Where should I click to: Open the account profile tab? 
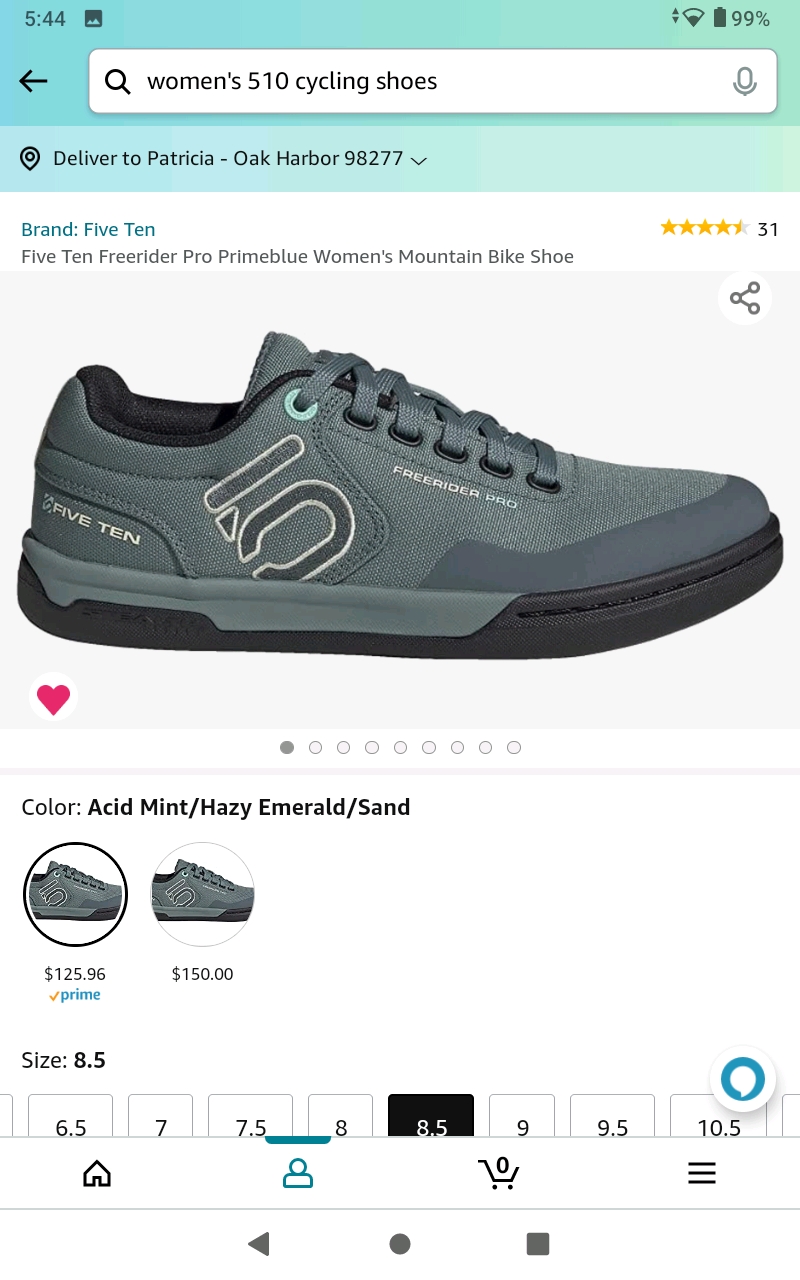[298, 1172]
